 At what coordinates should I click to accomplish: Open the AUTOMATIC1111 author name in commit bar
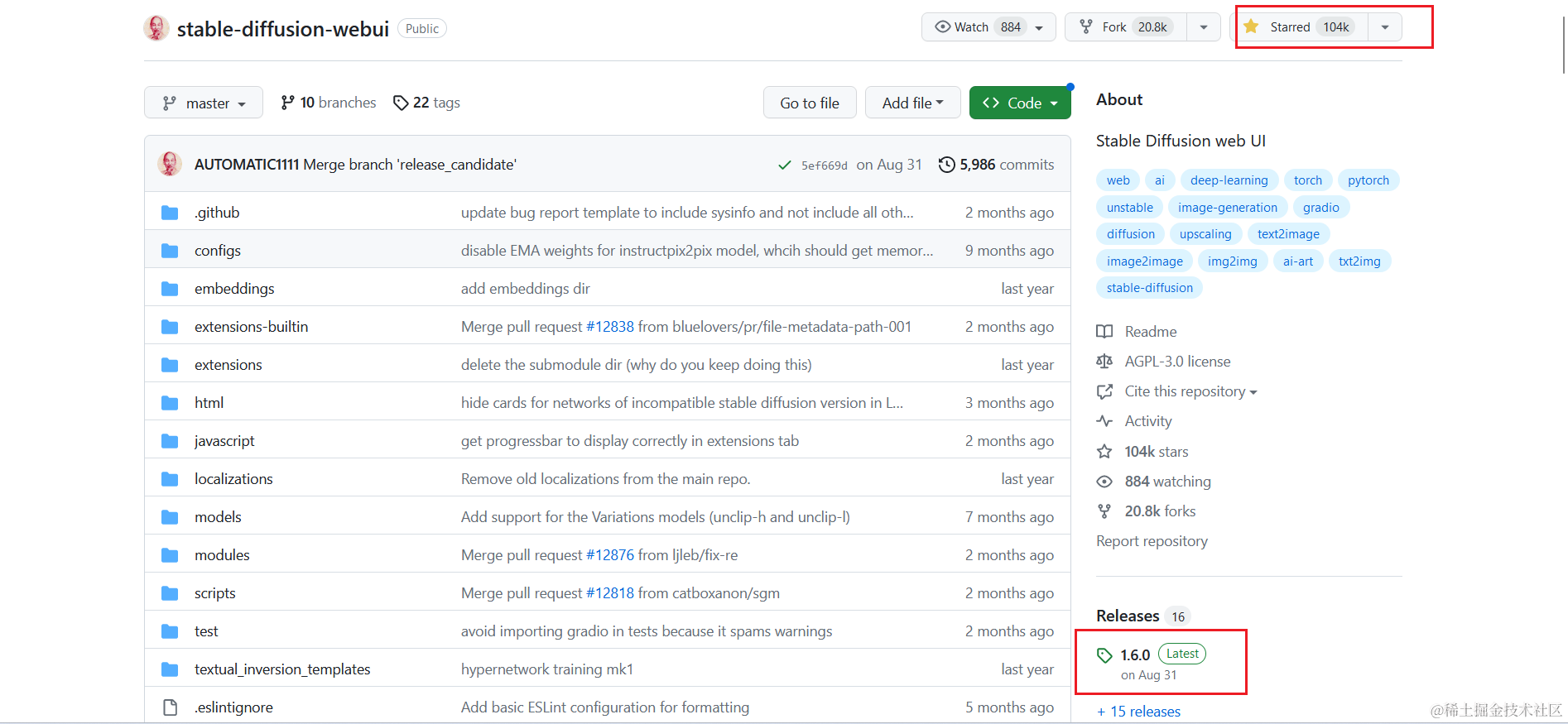(x=247, y=165)
